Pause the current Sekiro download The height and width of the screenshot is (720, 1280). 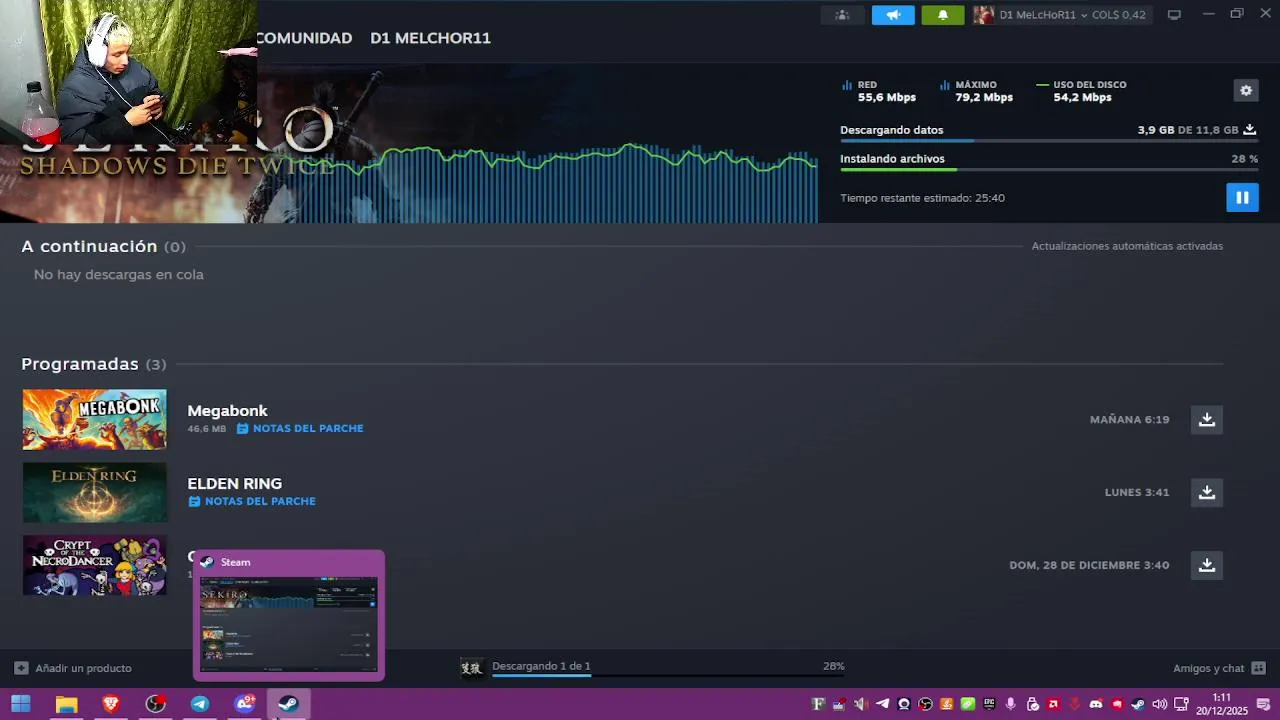1242,197
